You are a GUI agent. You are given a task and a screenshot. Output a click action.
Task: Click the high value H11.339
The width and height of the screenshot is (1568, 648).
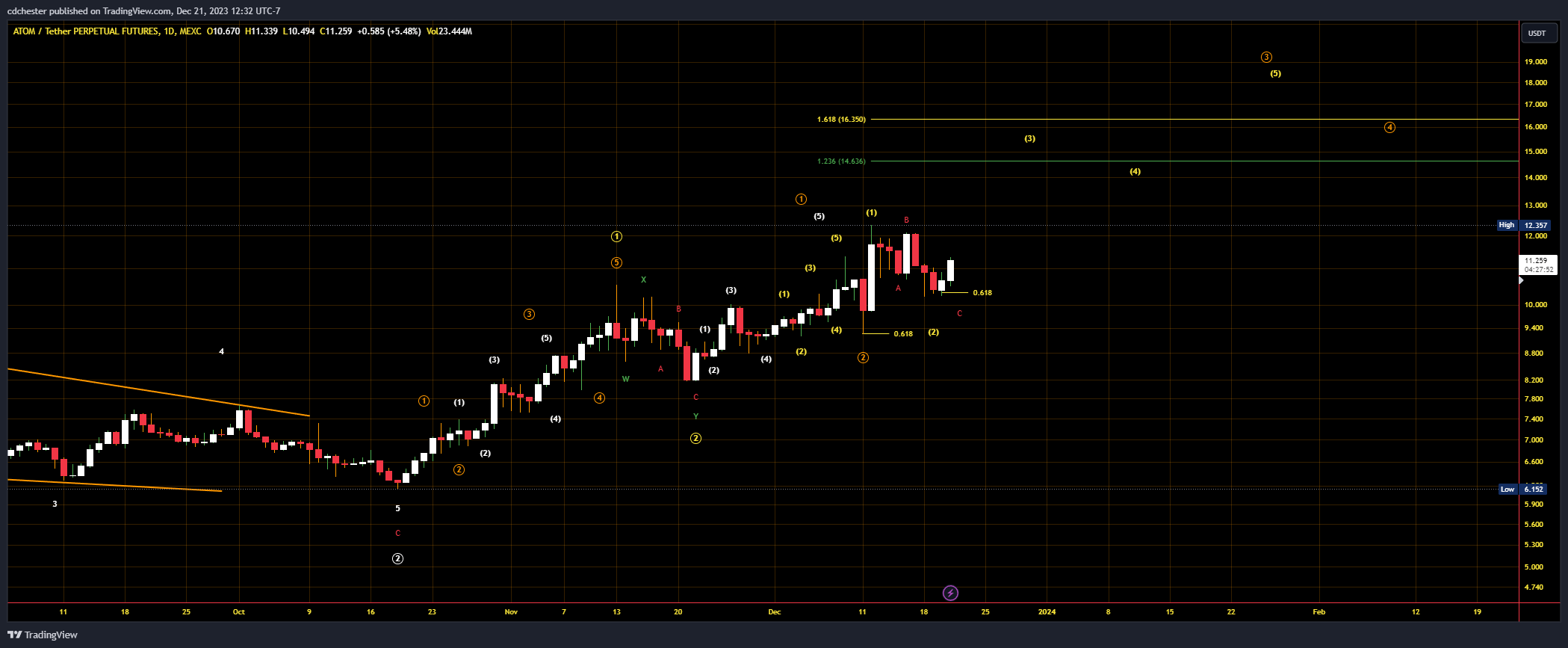click(x=261, y=31)
